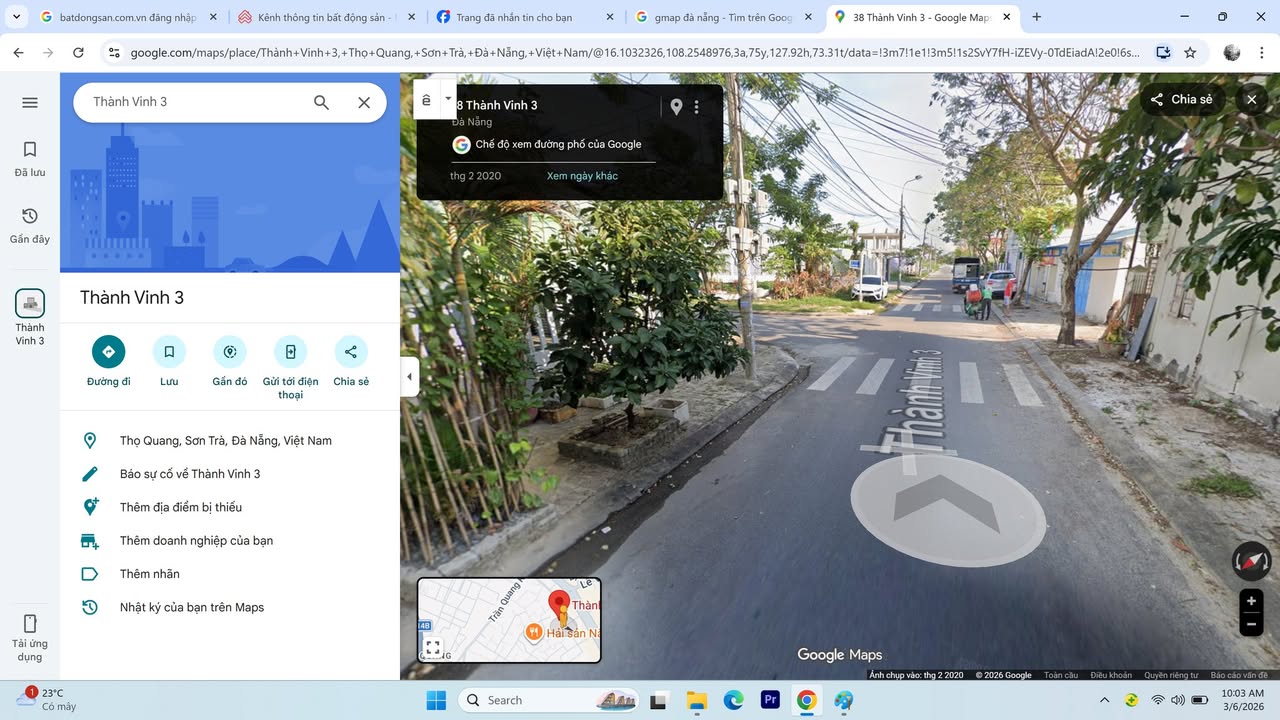Click the Báo cáo vấn đề link
Screen dimensions: 1280x720
(x=1241, y=675)
